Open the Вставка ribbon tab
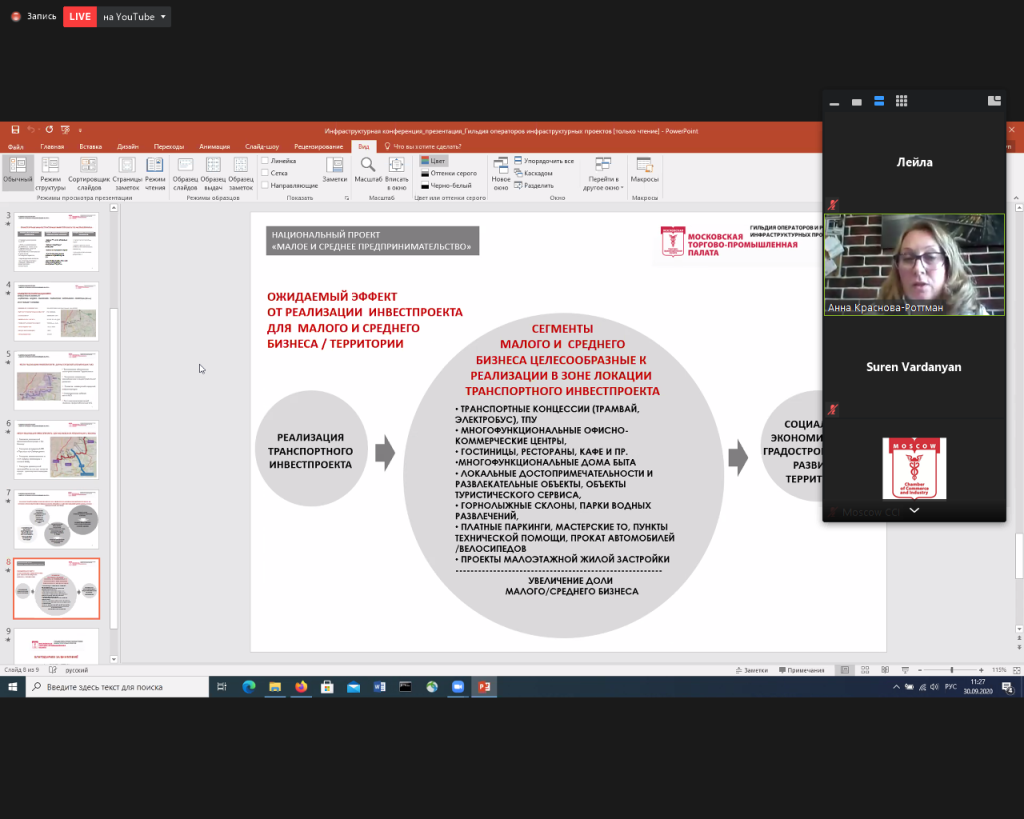 click(90, 147)
